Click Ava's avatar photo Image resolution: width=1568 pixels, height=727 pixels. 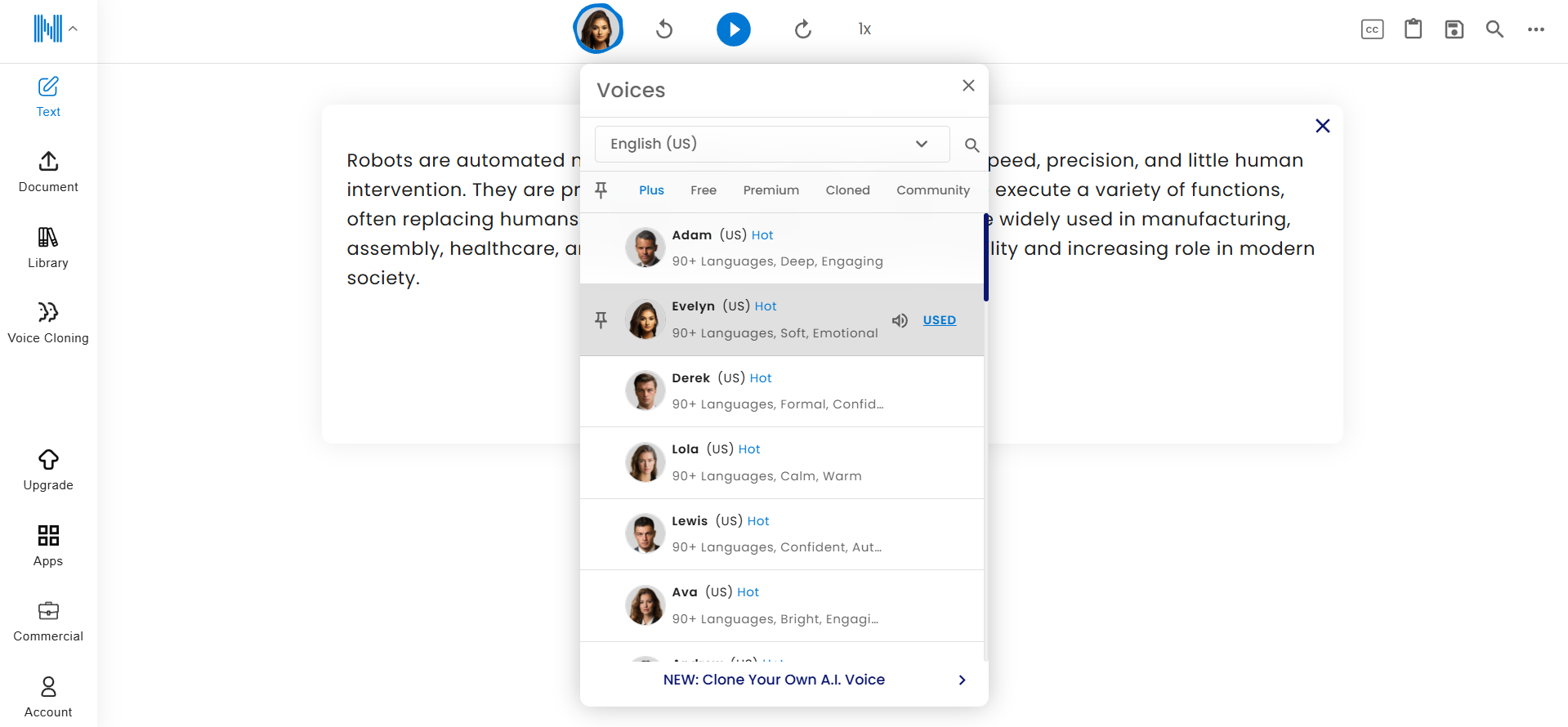[646, 605]
